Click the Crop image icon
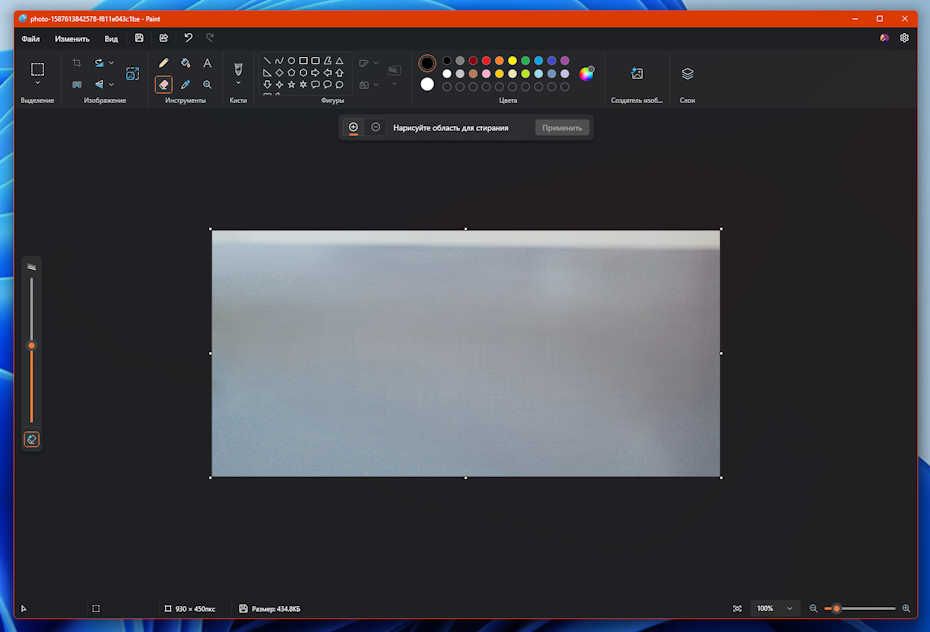The width and height of the screenshot is (930, 632). (77, 63)
